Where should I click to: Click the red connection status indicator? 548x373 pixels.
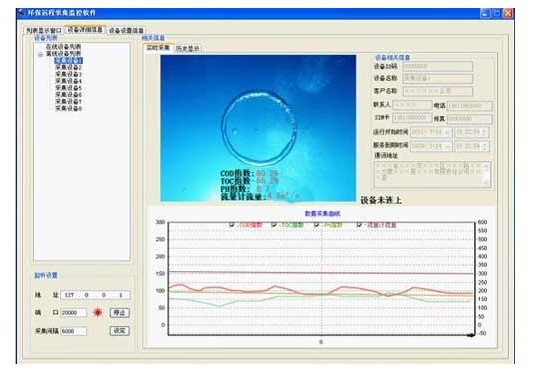[98, 313]
